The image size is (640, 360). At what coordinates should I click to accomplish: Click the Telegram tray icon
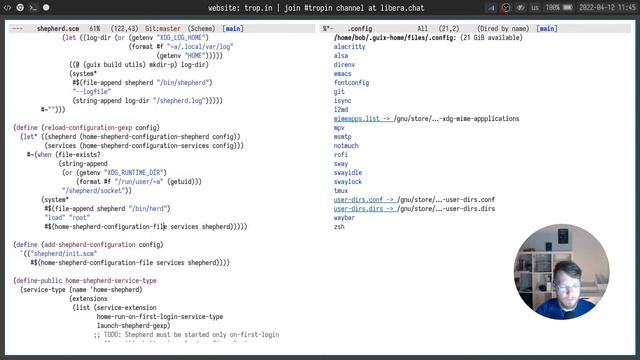(x=491, y=8)
